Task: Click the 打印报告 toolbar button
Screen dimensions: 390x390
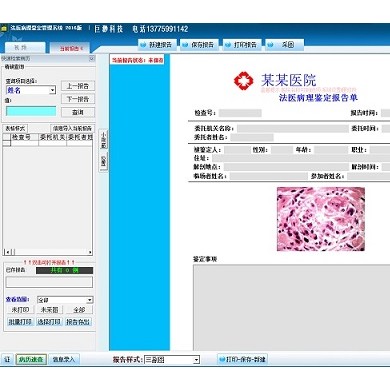Action: tap(241, 45)
